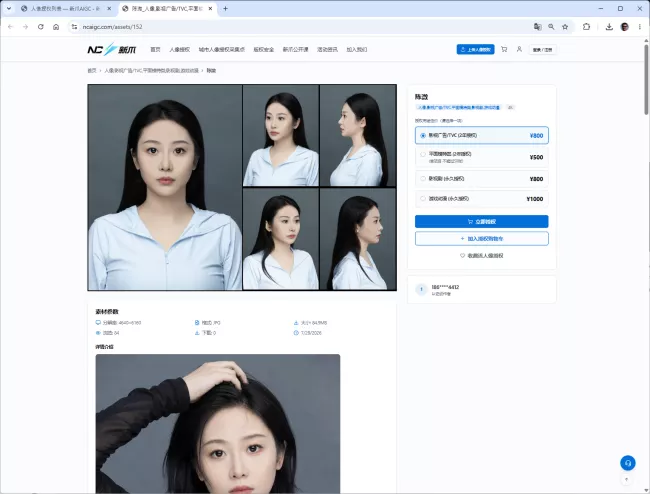Click the file format icon beside JPG
This screenshot has width=650, height=494.
pos(197,322)
